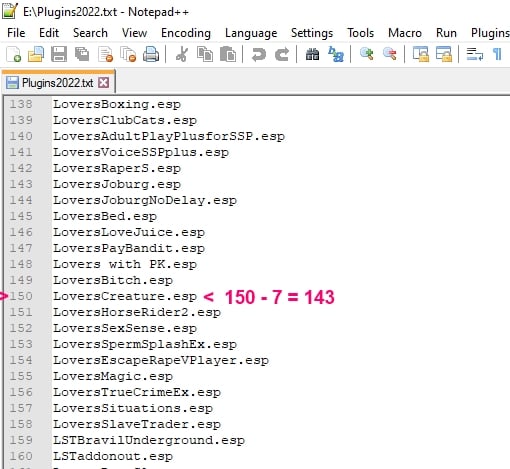Click the Close All documents icon
The width and height of the screenshot is (510, 469).
pyautogui.click(x=128, y=54)
